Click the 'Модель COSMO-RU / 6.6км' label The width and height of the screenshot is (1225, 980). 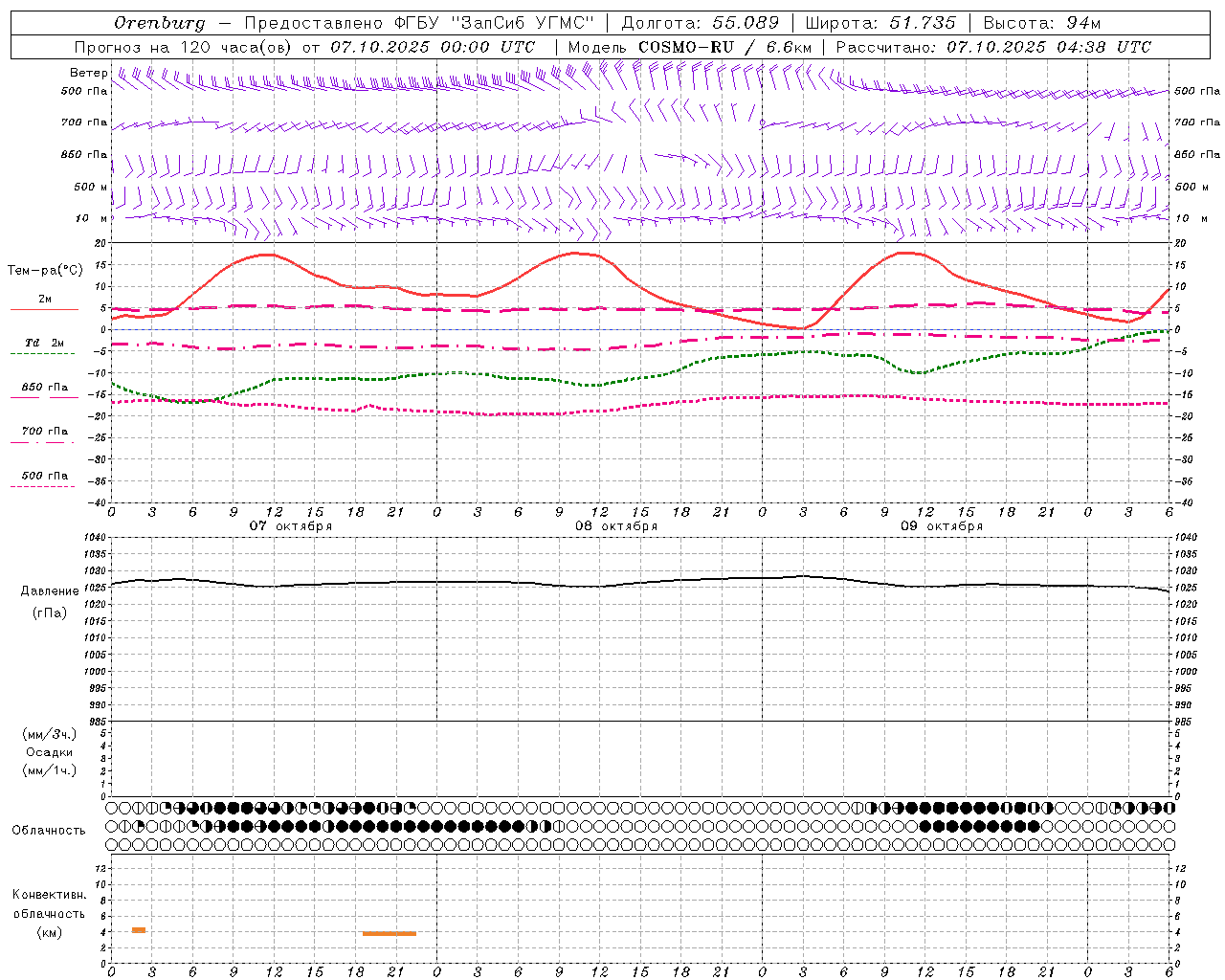690,47
